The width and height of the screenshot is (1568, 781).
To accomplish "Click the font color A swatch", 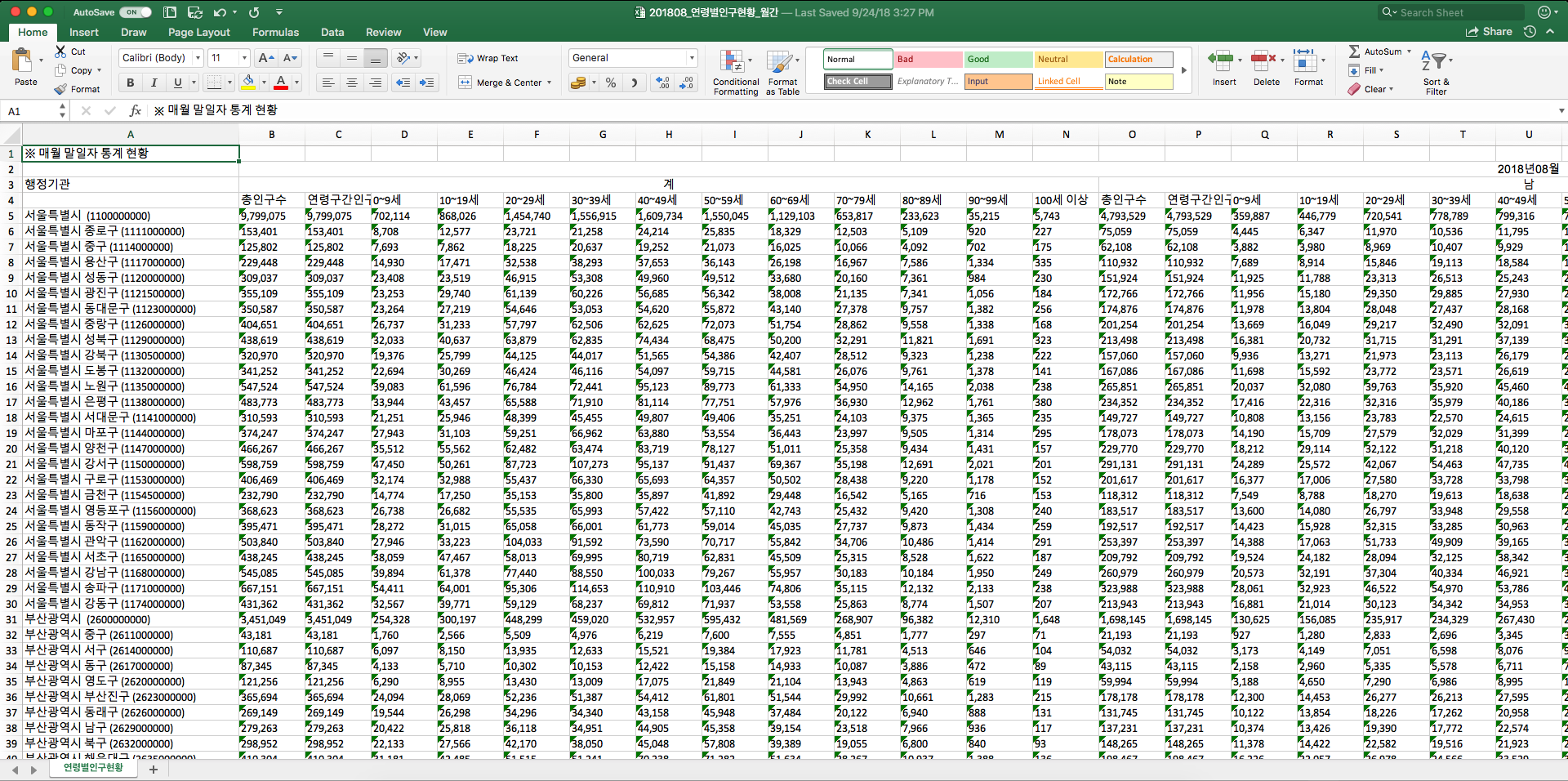I will 281,83.
